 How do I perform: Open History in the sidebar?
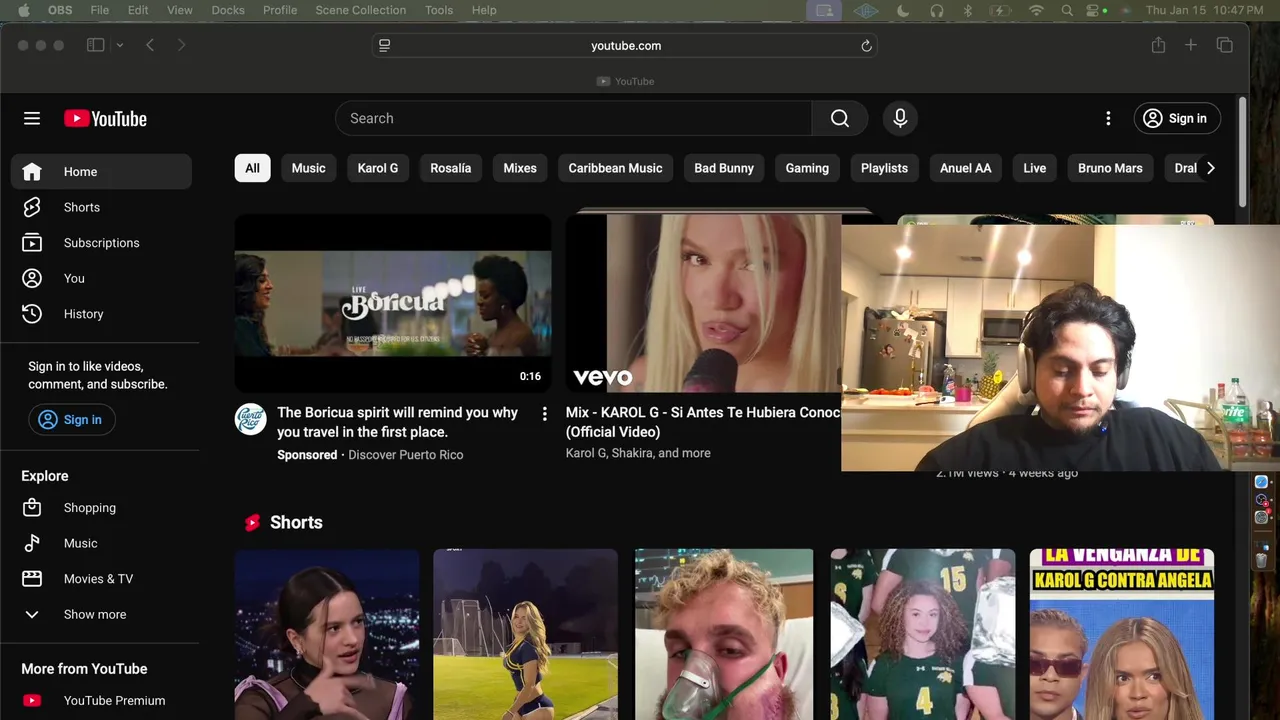click(101, 314)
